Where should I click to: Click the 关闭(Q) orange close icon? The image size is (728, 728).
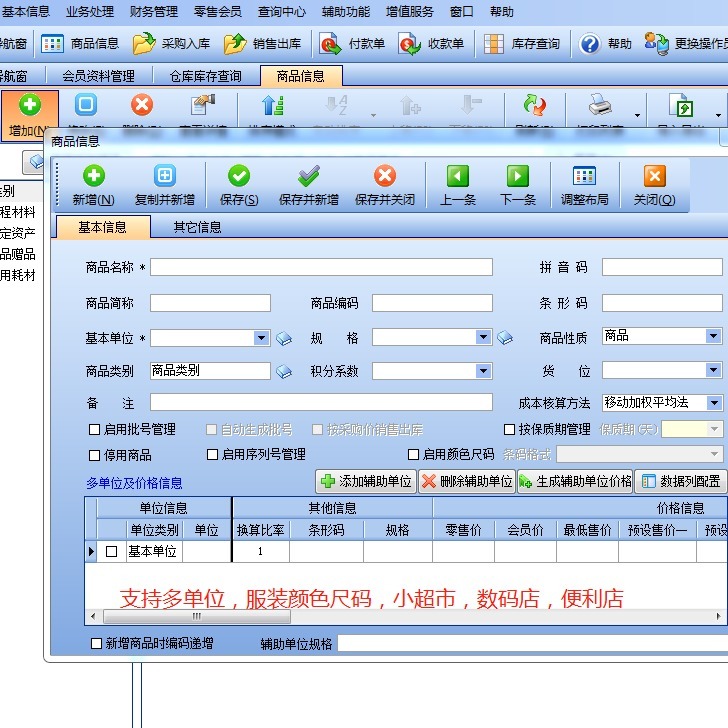pos(655,176)
